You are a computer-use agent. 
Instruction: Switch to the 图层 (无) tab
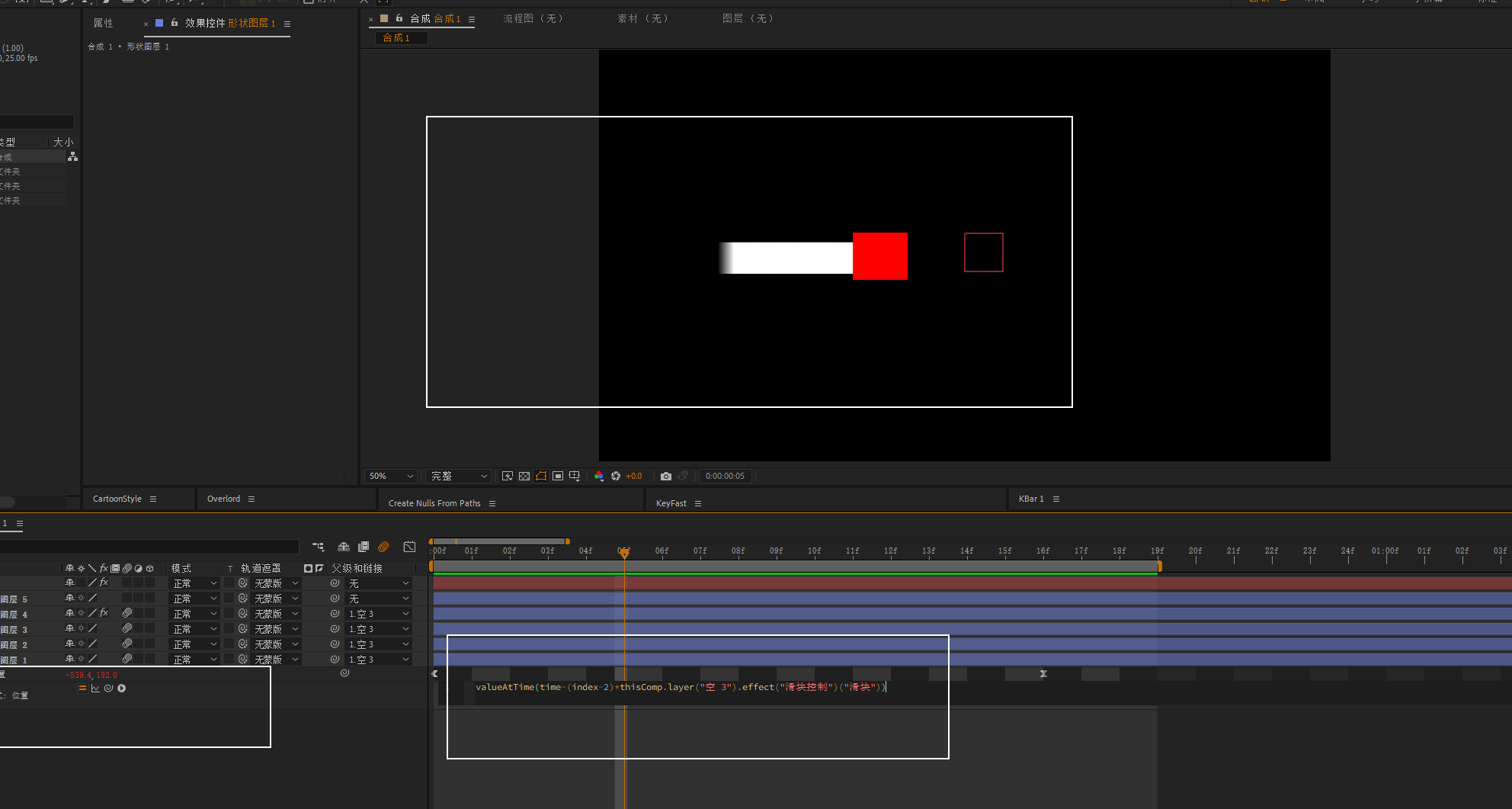[748, 18]
